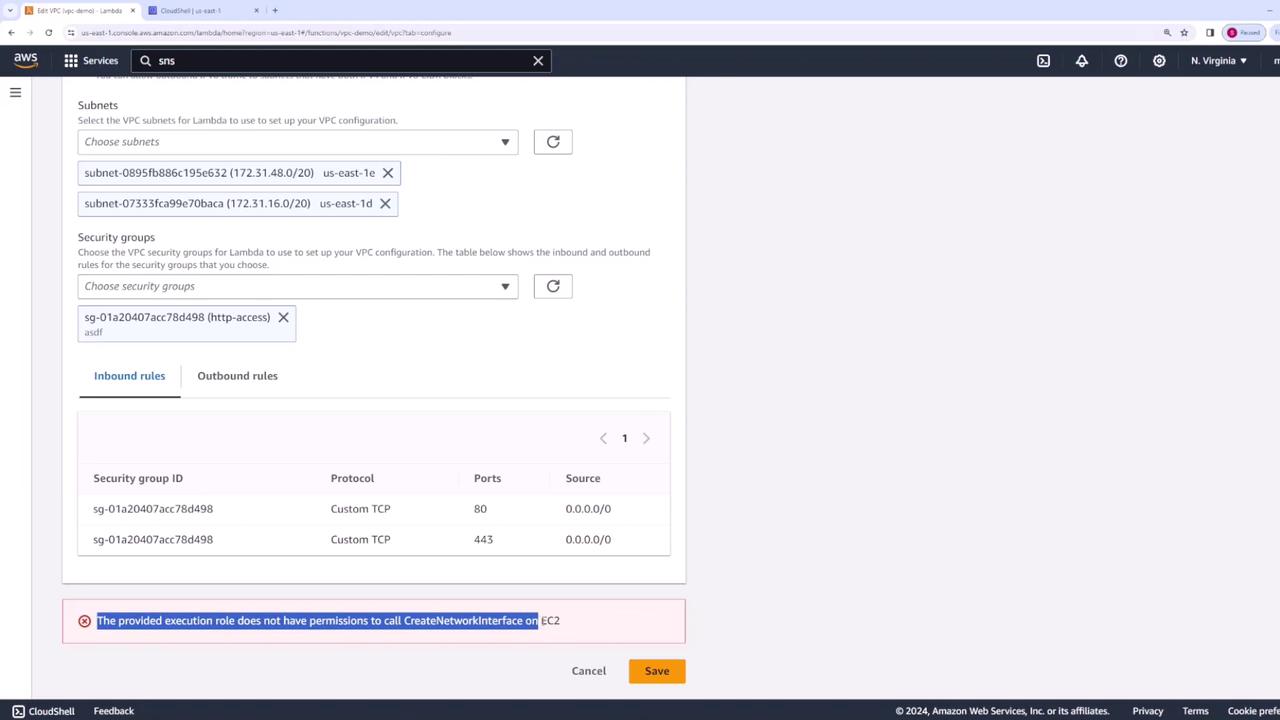
Task: Open the CloudShell icon in top navigation bar
Action: (1043, 61)
